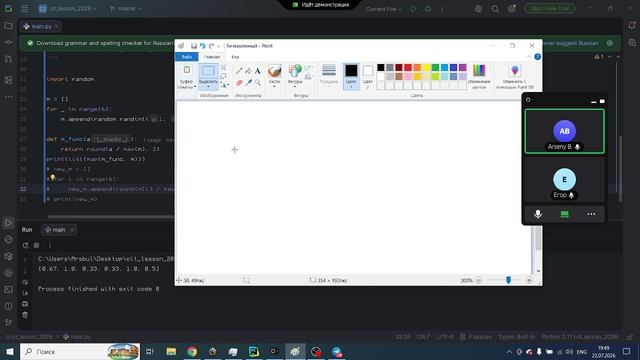640x360 pixels.
Task: Open Paint File tab
Action: click(x=187, y=57)
